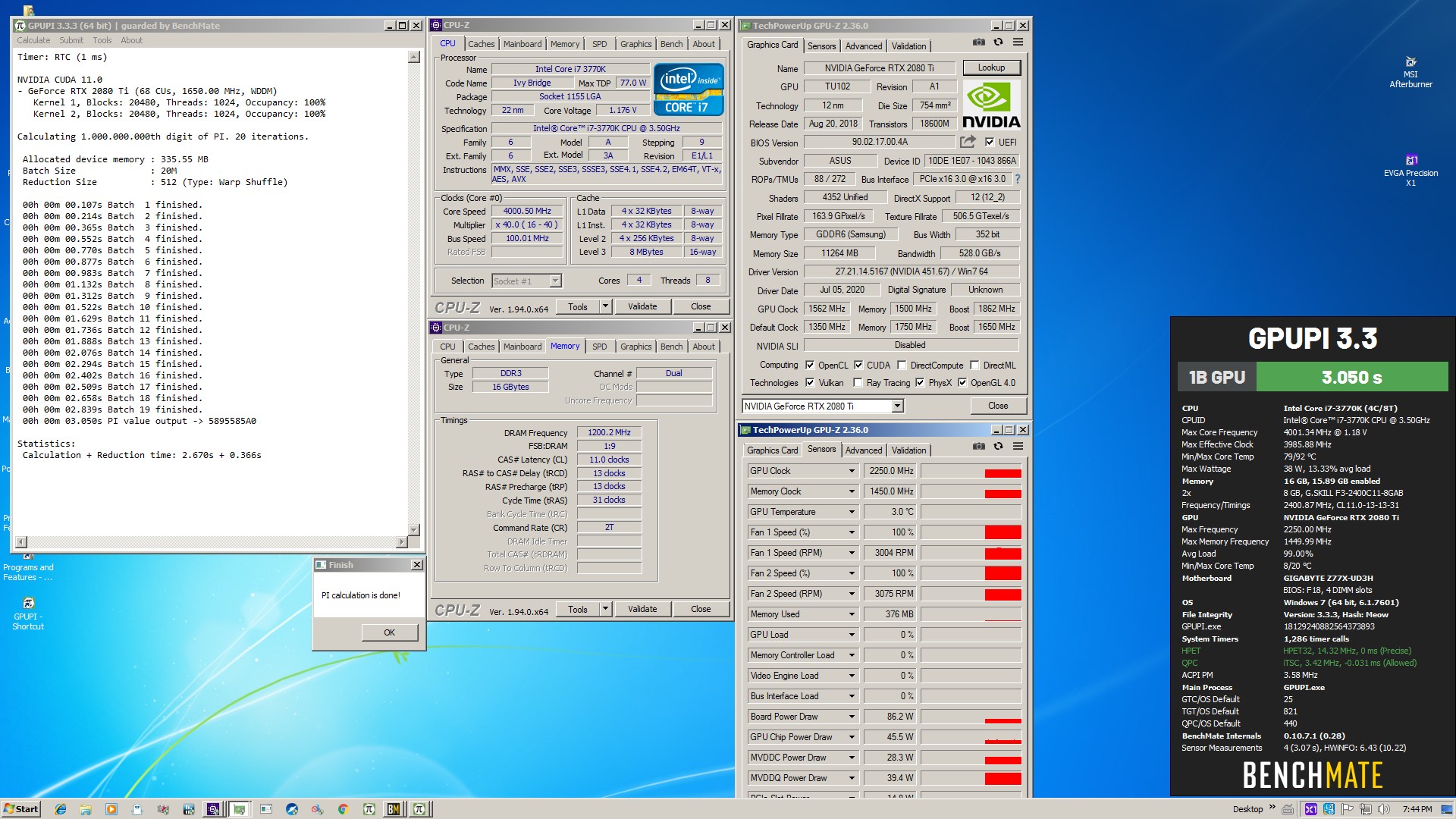1456x819 pixels.
Task: Open the Submit menu in GPUPI
Action: tap(71, 40)
